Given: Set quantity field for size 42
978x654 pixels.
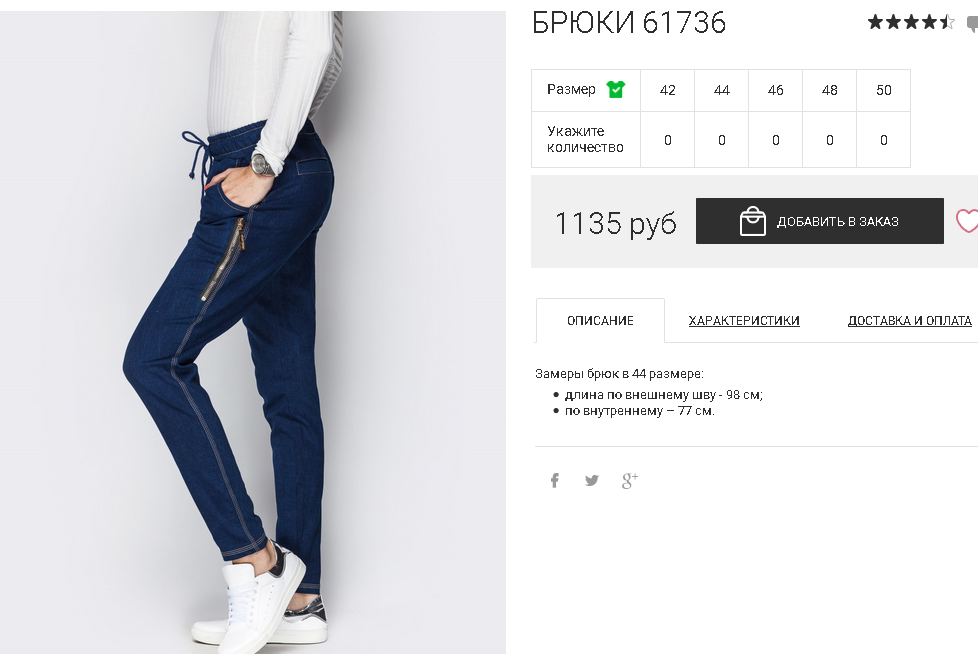Looking at the screenshot, I should coord(667,140).
